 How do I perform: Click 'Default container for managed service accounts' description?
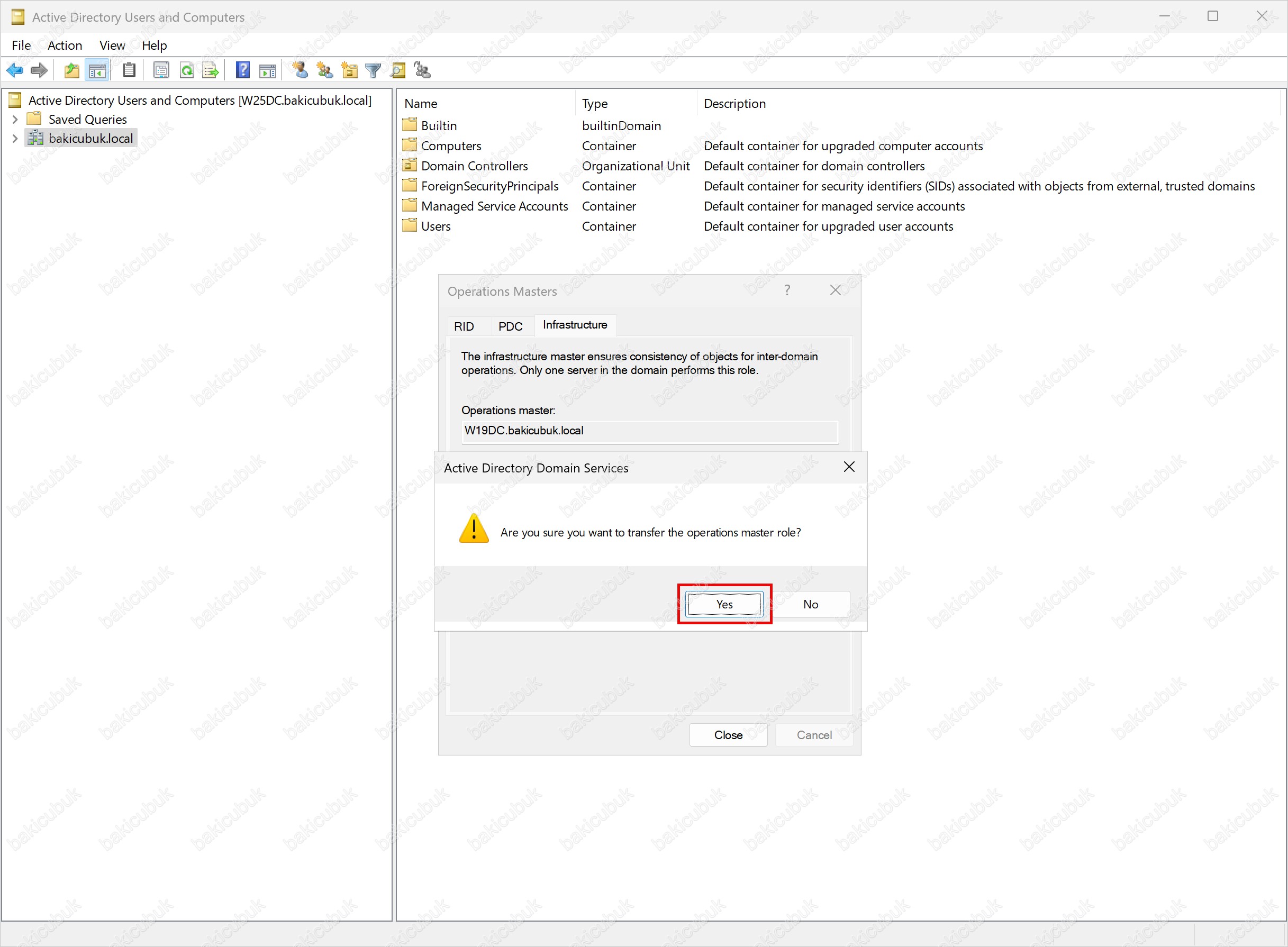tap(834, 206)
